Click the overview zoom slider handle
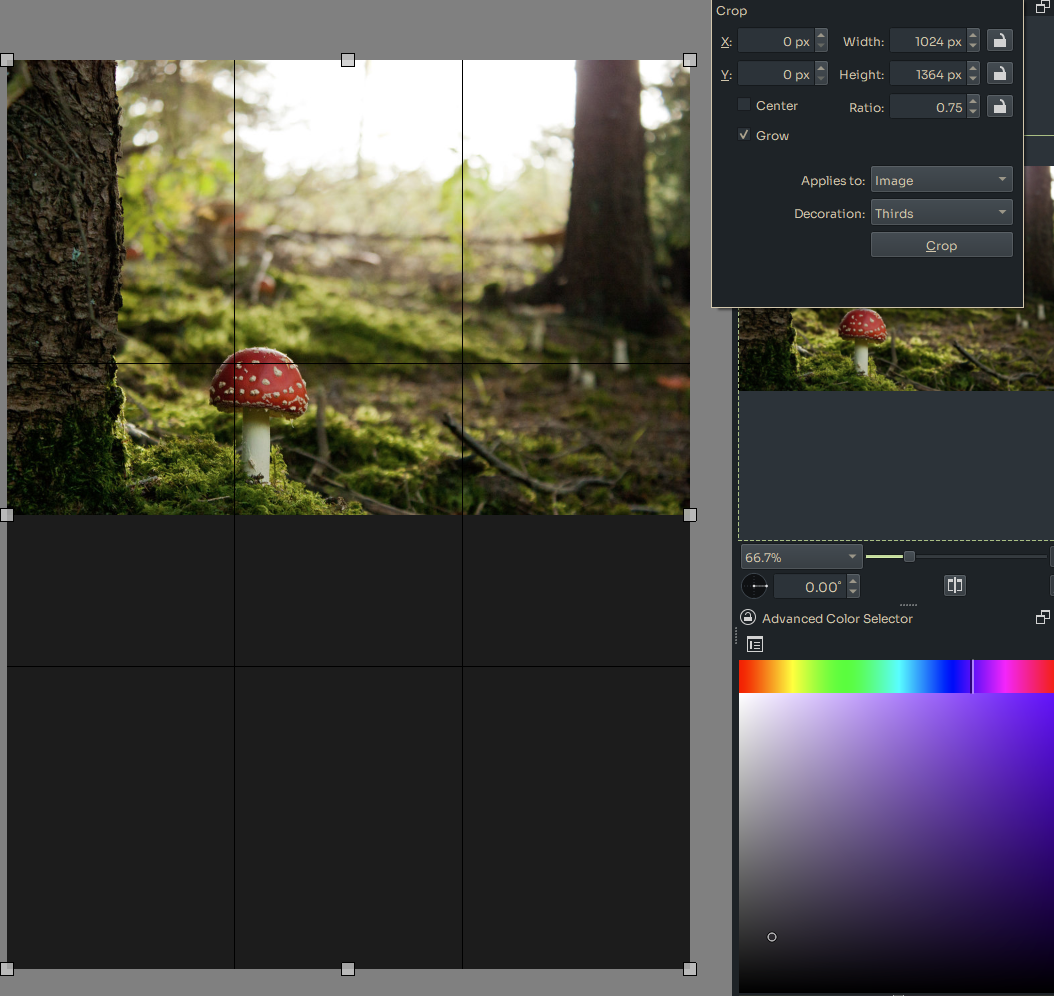 click(x=909, y=556)
